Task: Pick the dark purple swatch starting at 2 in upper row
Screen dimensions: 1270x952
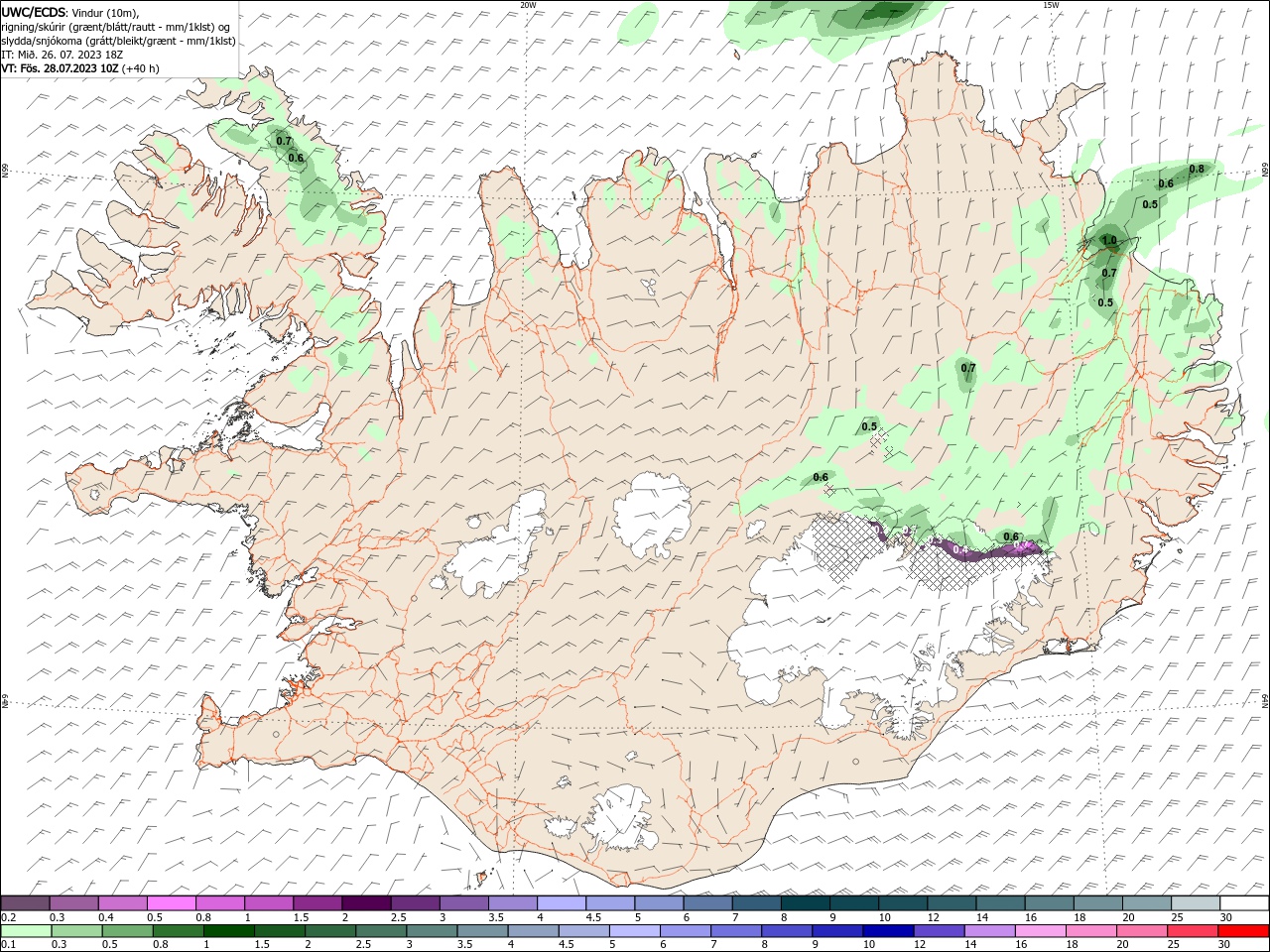Action: click(366, 903)
